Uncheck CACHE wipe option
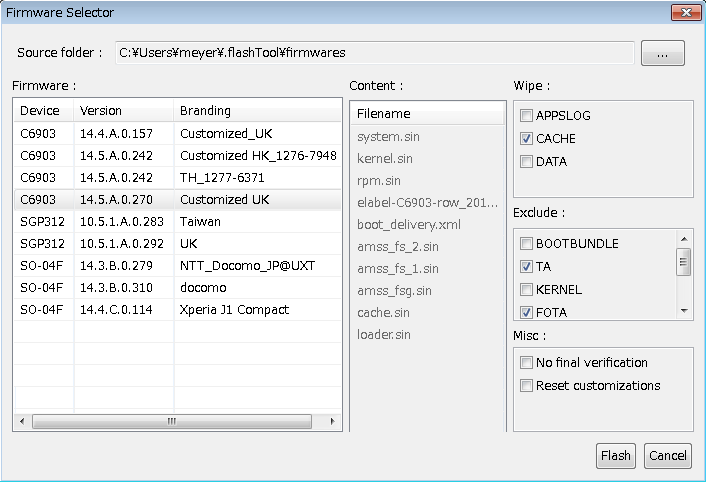This screenshot has width=706, height=482. coord(526,139)
